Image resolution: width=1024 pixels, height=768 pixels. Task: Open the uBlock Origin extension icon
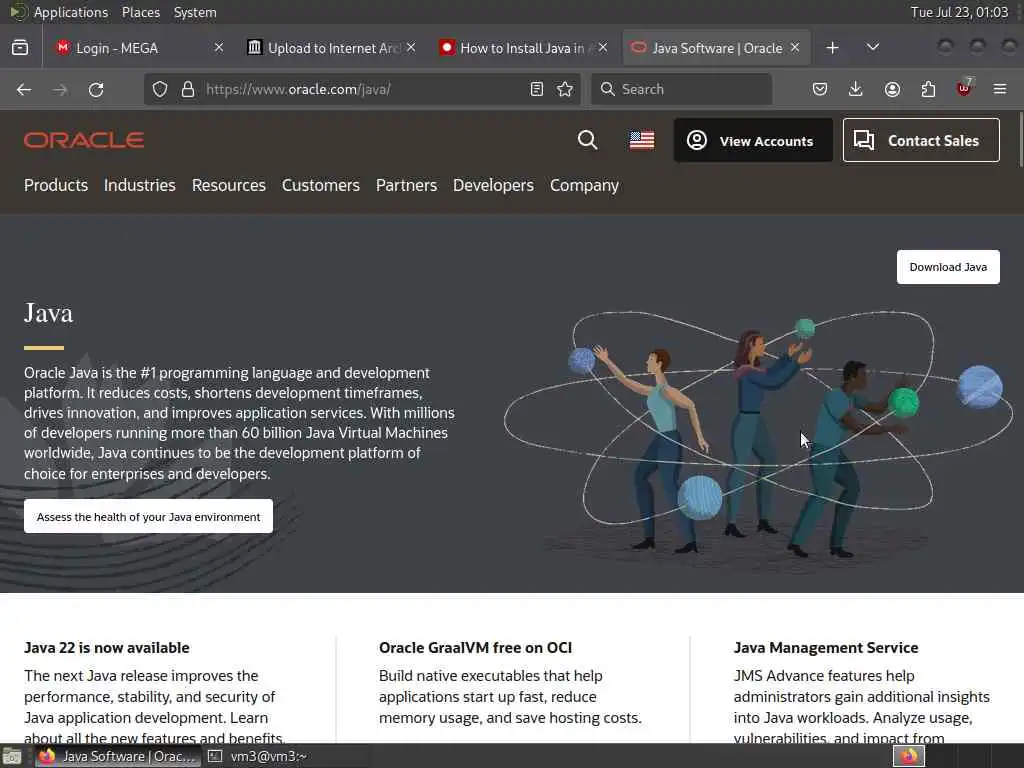[964, 88]
